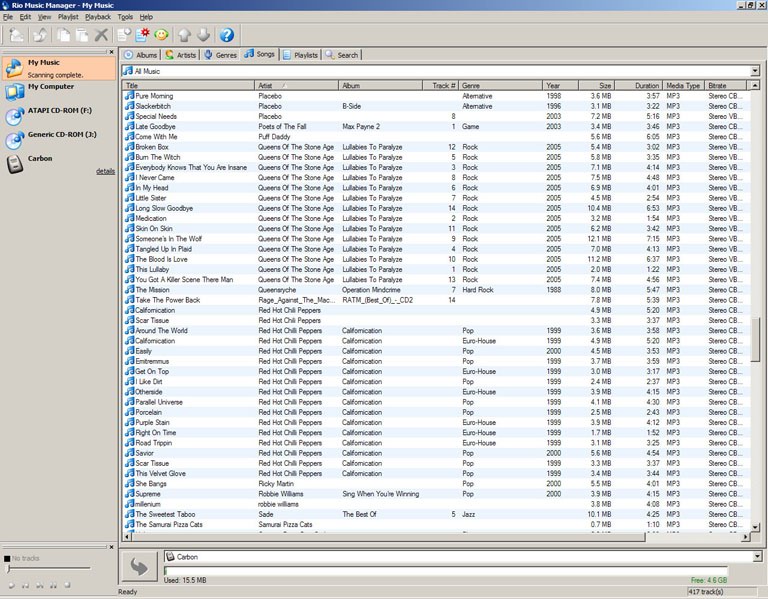Click the red gear playlist icon

143,35
